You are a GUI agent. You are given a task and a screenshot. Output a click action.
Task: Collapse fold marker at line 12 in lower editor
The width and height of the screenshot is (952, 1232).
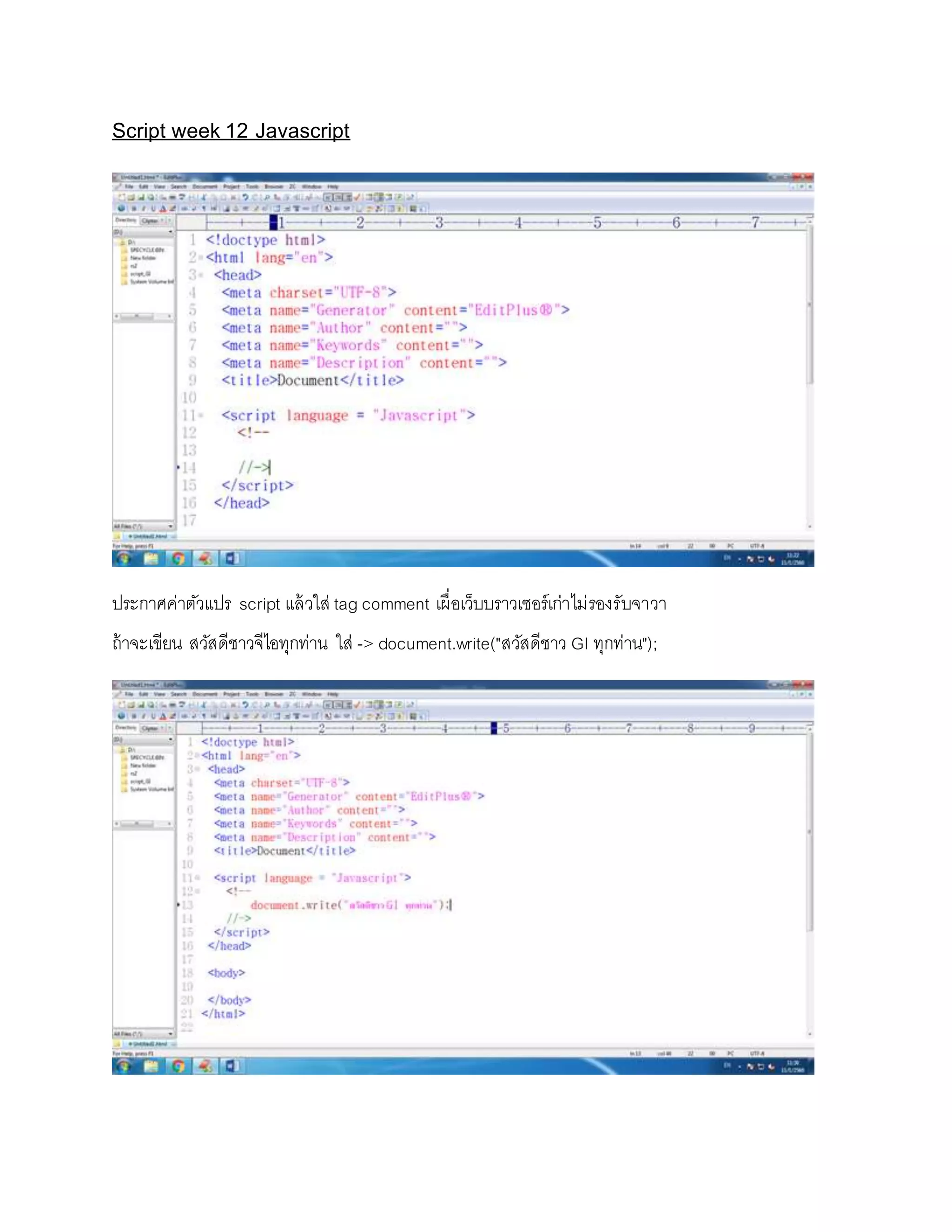pos(198,892)
